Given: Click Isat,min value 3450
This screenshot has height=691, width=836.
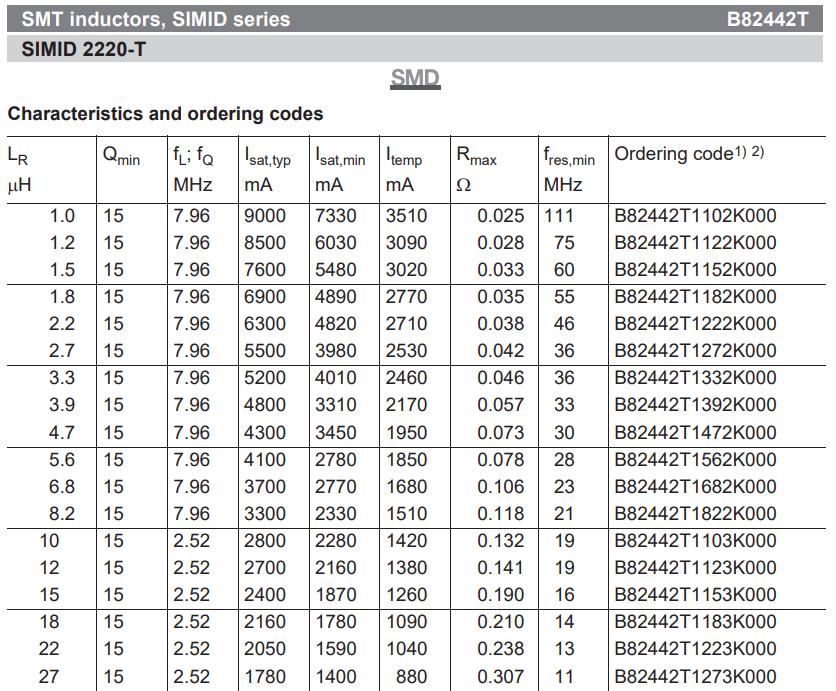Looking at the screenshot, I should click(x=335, y=432).
